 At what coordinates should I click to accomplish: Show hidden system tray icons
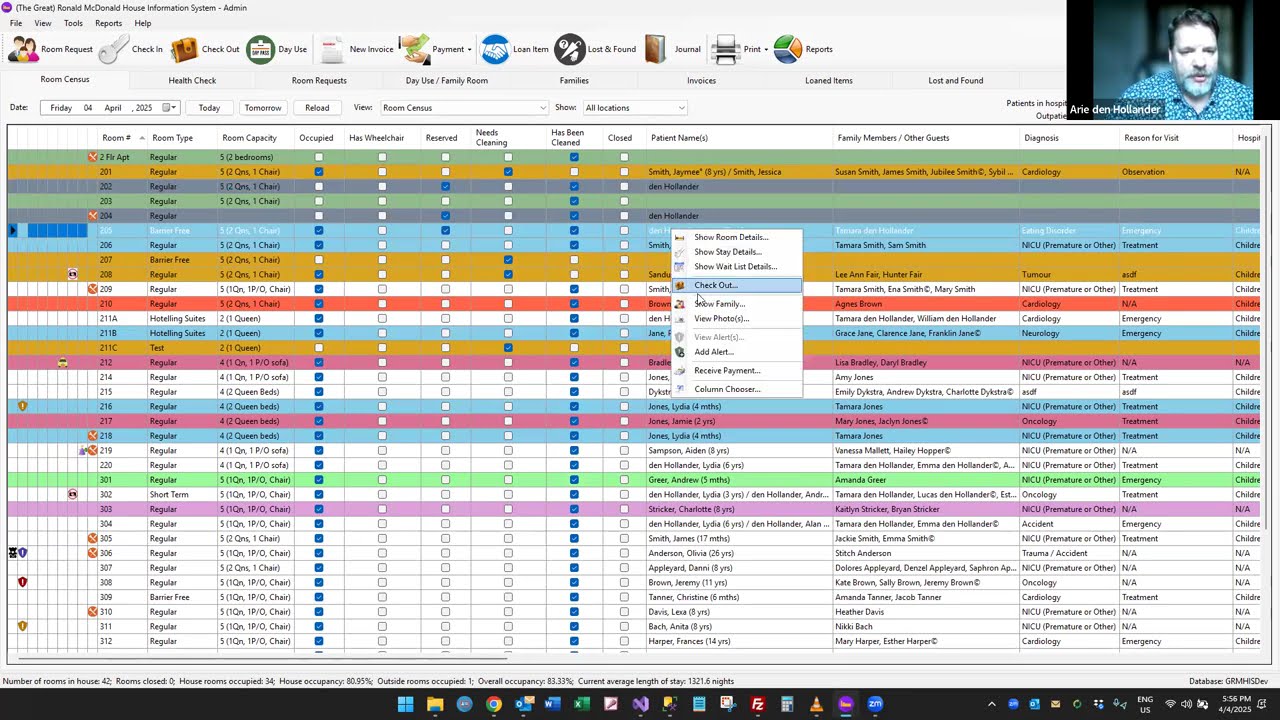click(992, 704)
